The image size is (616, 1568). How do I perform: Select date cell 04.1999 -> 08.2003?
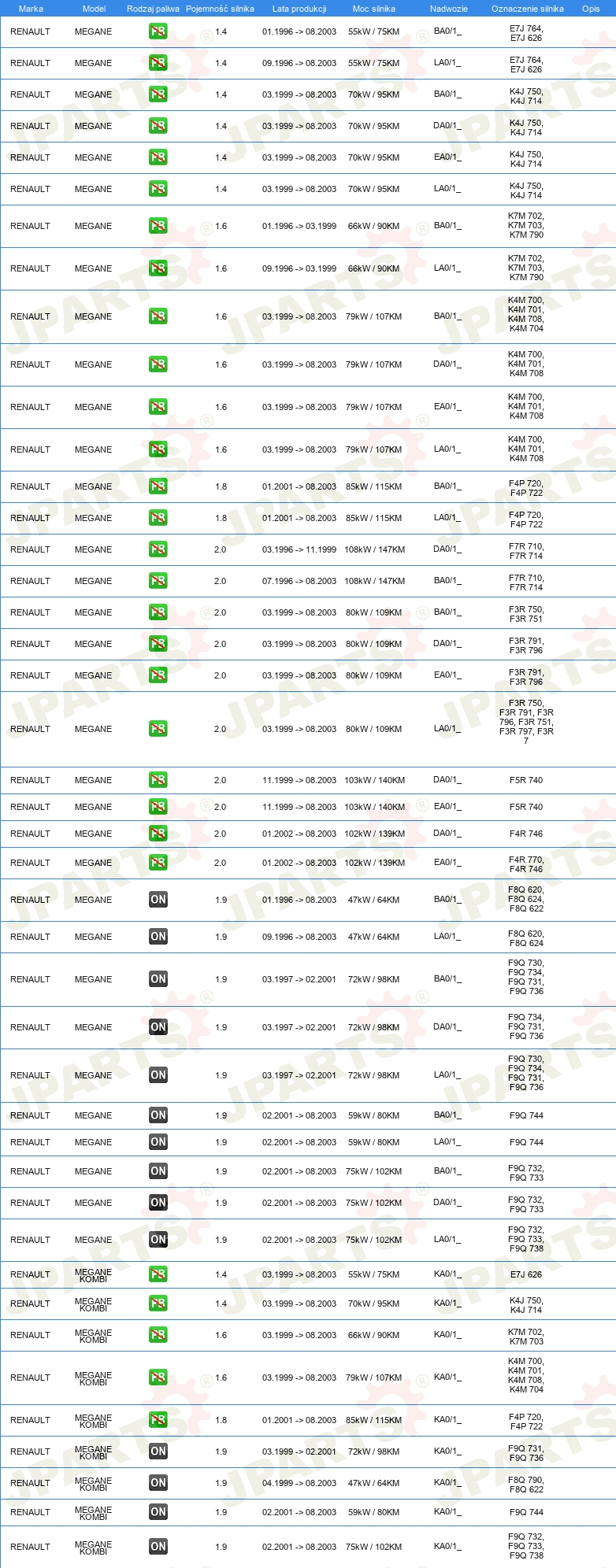299,1483
